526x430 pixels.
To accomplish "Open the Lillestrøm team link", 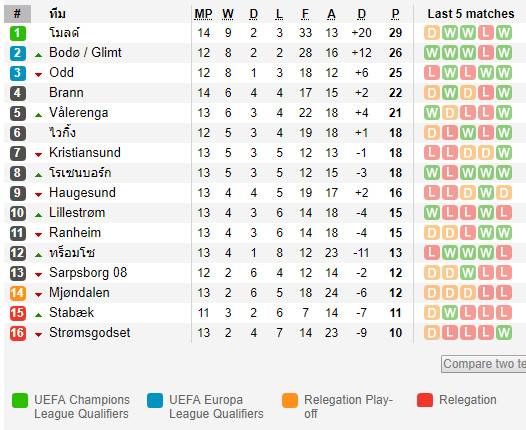I will coord(77,213).
